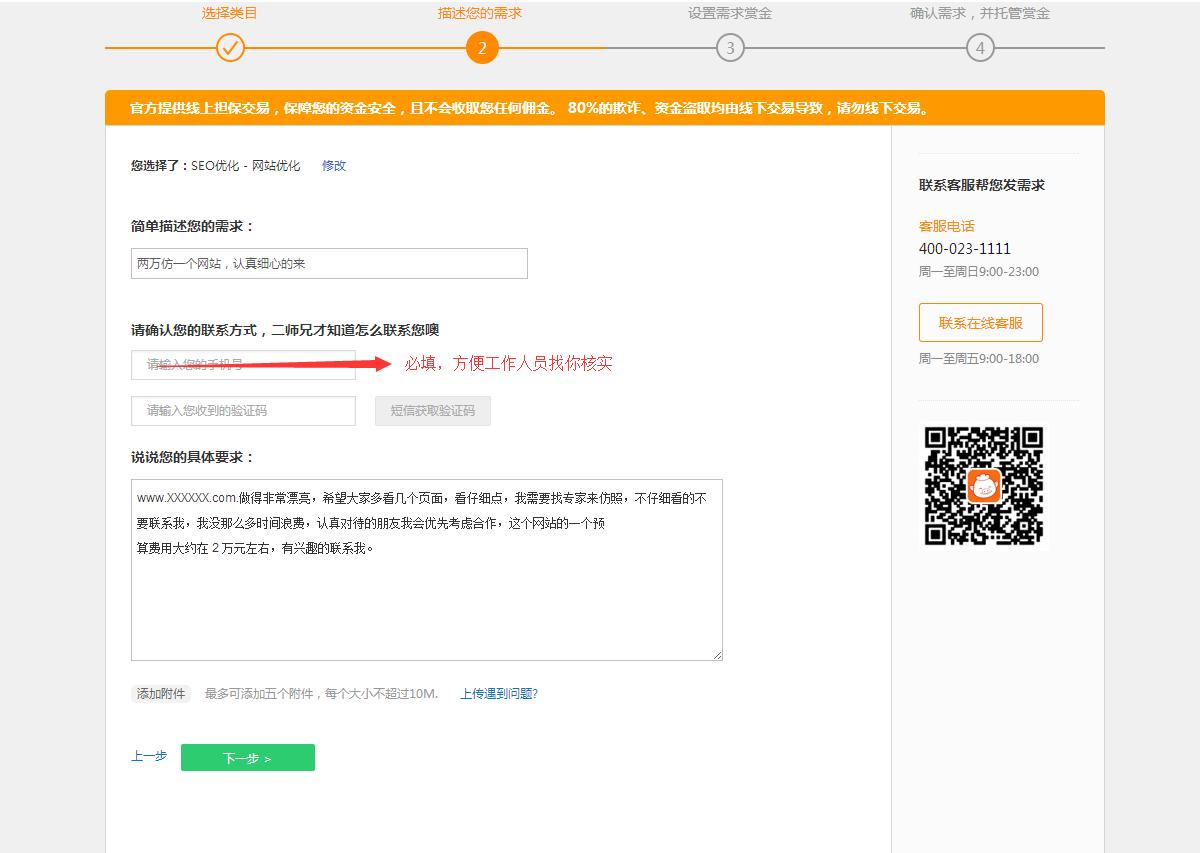Click the phone number input field
This screenshot has height=853, width=1200.
(x=243, y=366)
